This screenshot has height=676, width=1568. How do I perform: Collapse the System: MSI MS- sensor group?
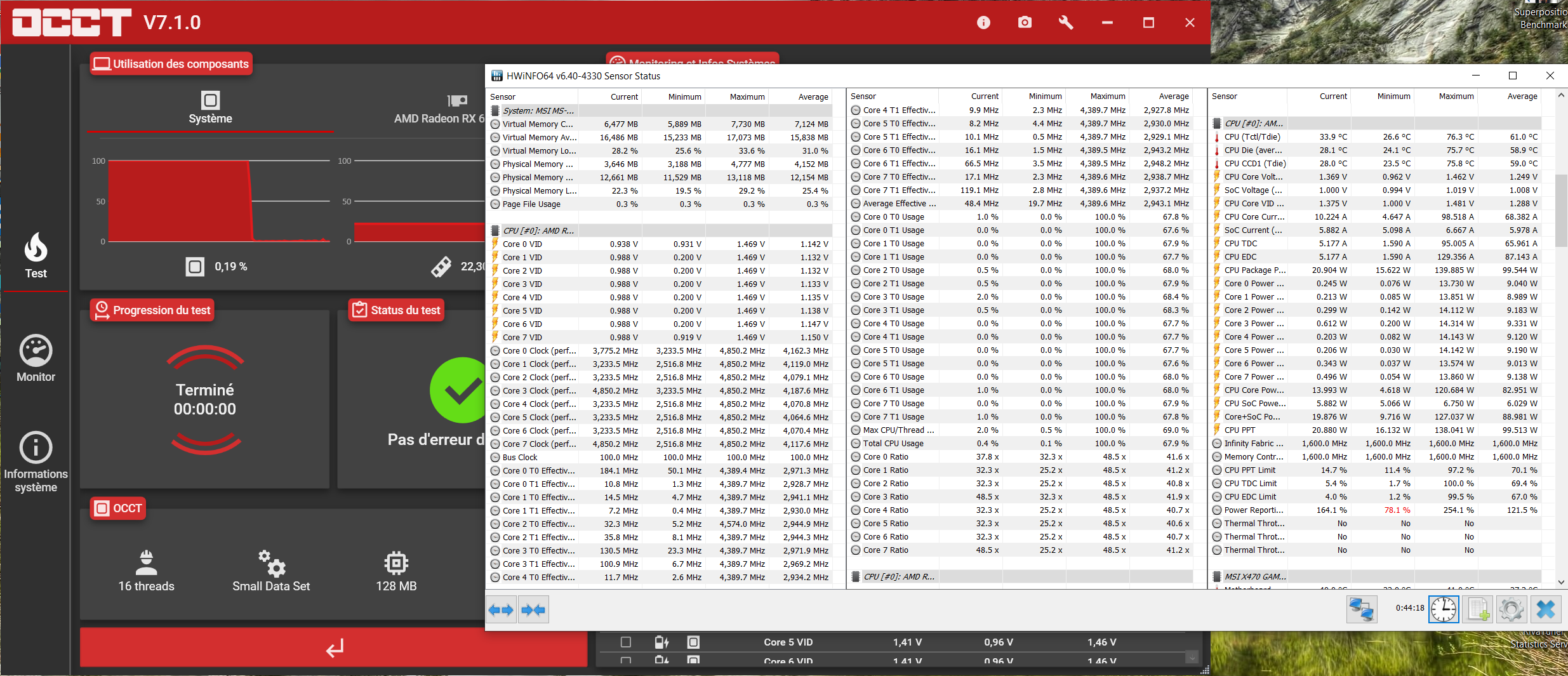pos(495,111)
